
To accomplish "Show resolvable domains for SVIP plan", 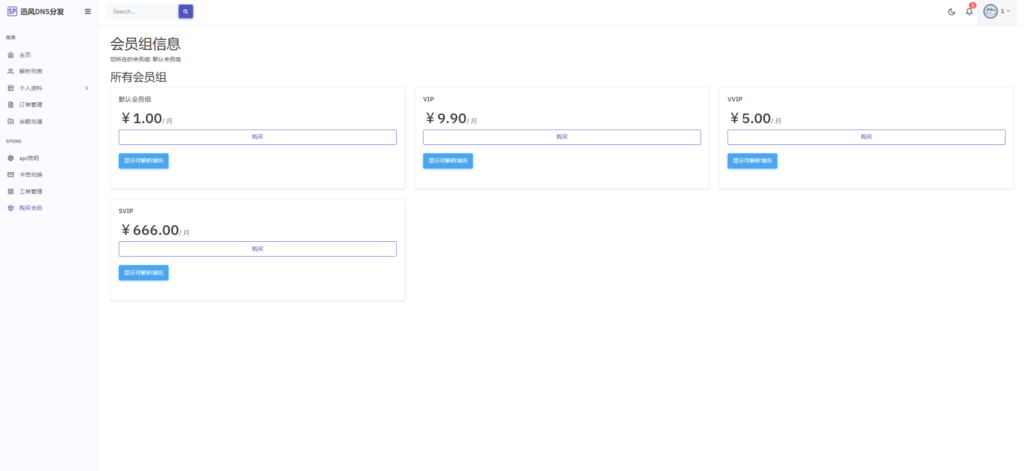I will coord(143,273).
